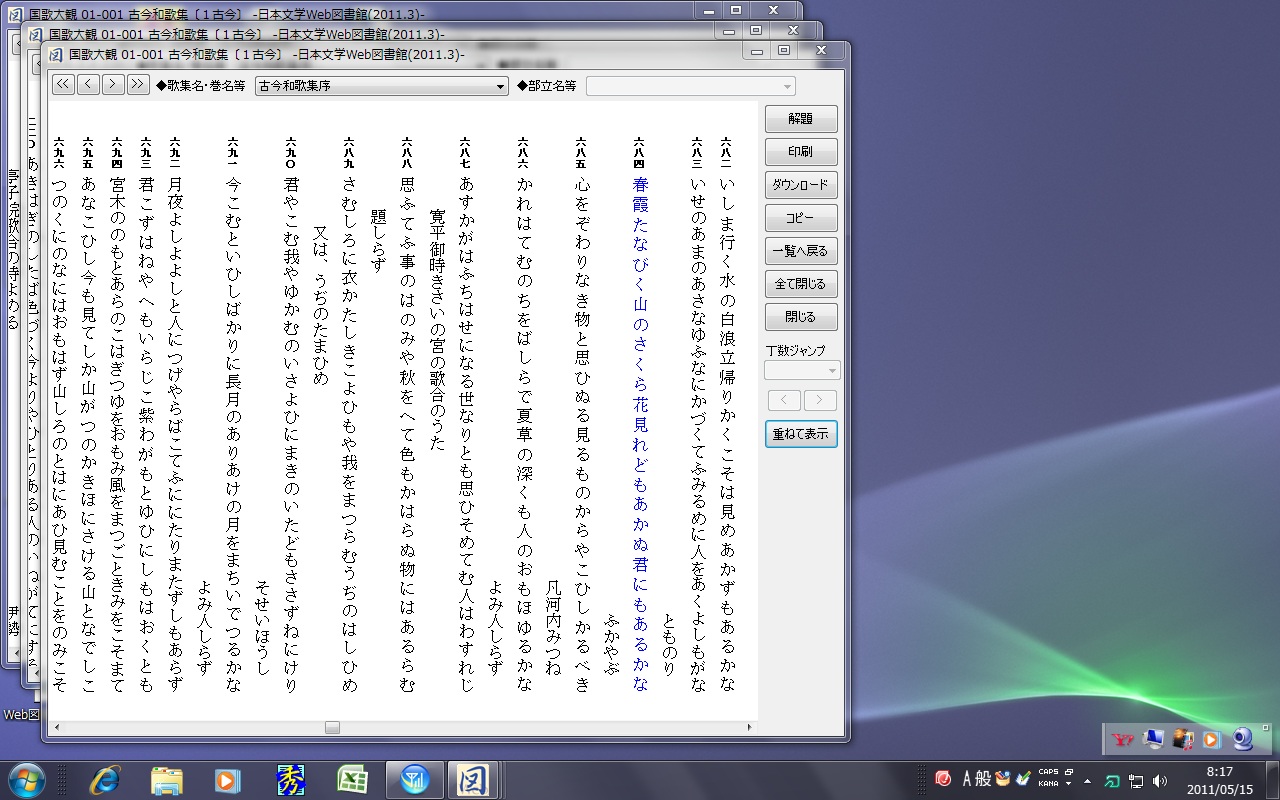Click poem line つのくにのなにはおもはず山しろの
1280x800 pixels.
59,434
